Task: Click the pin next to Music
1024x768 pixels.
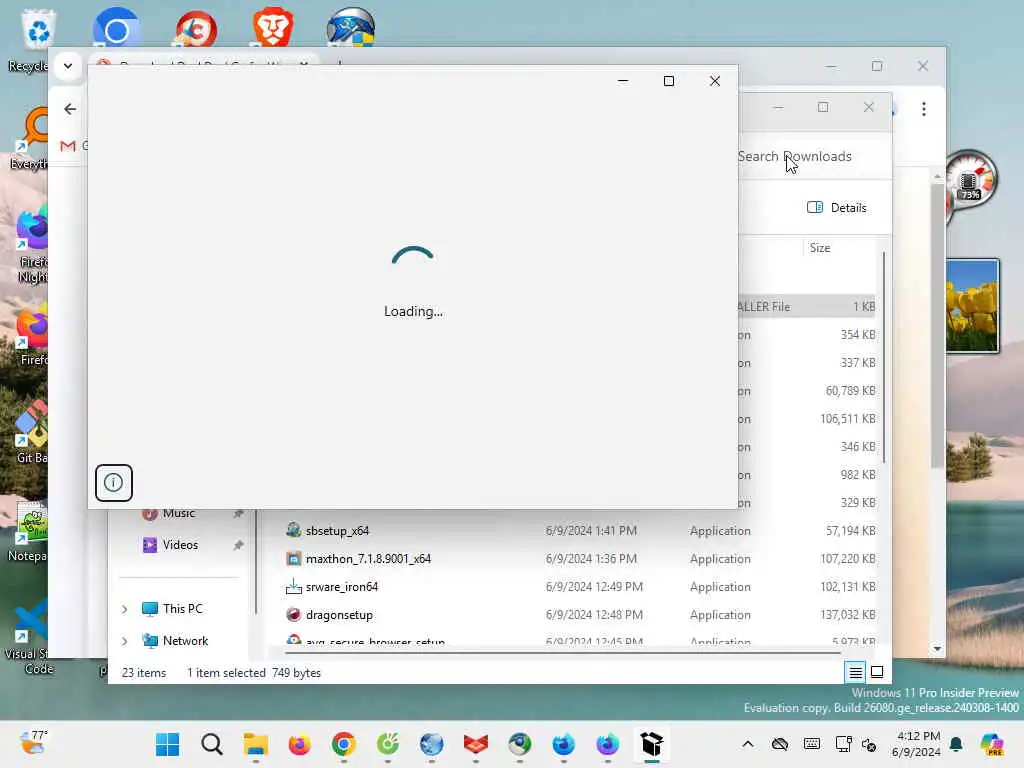Action: tap(238, 514)
